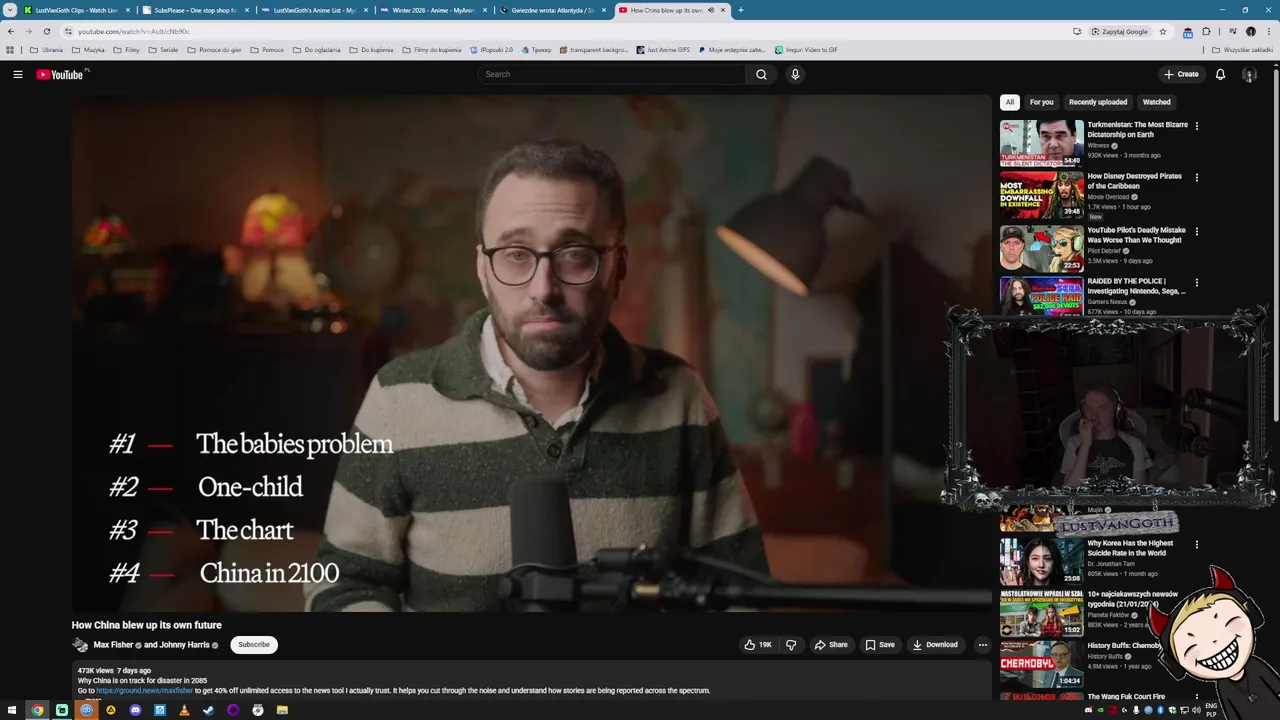Open more actions ellipsis under the video

click(x=982, y=645)
